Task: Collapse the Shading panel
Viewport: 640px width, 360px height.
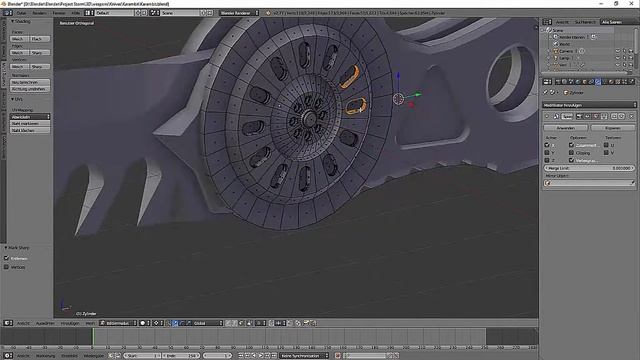Action: (13, 21)
